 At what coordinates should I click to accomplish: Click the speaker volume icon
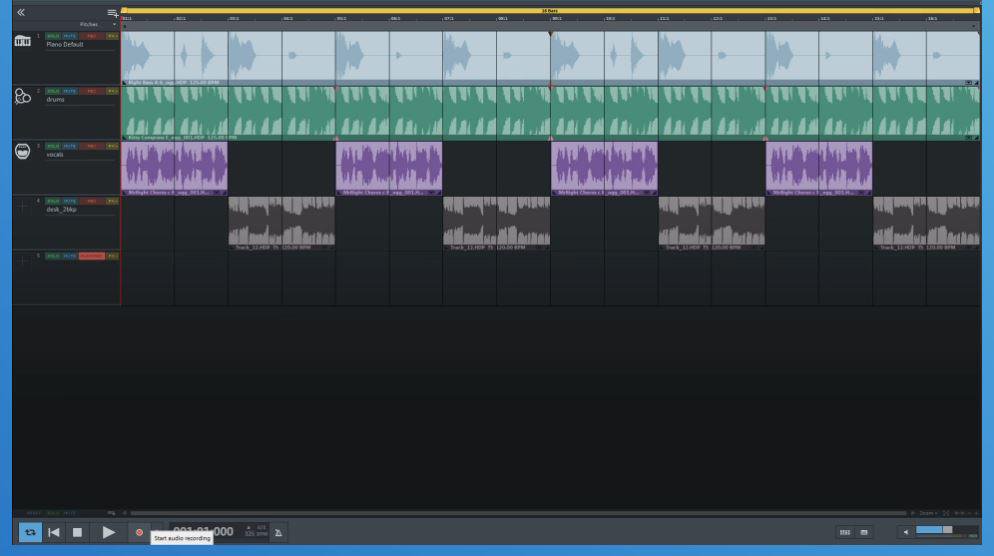click(x=906, y=533)
